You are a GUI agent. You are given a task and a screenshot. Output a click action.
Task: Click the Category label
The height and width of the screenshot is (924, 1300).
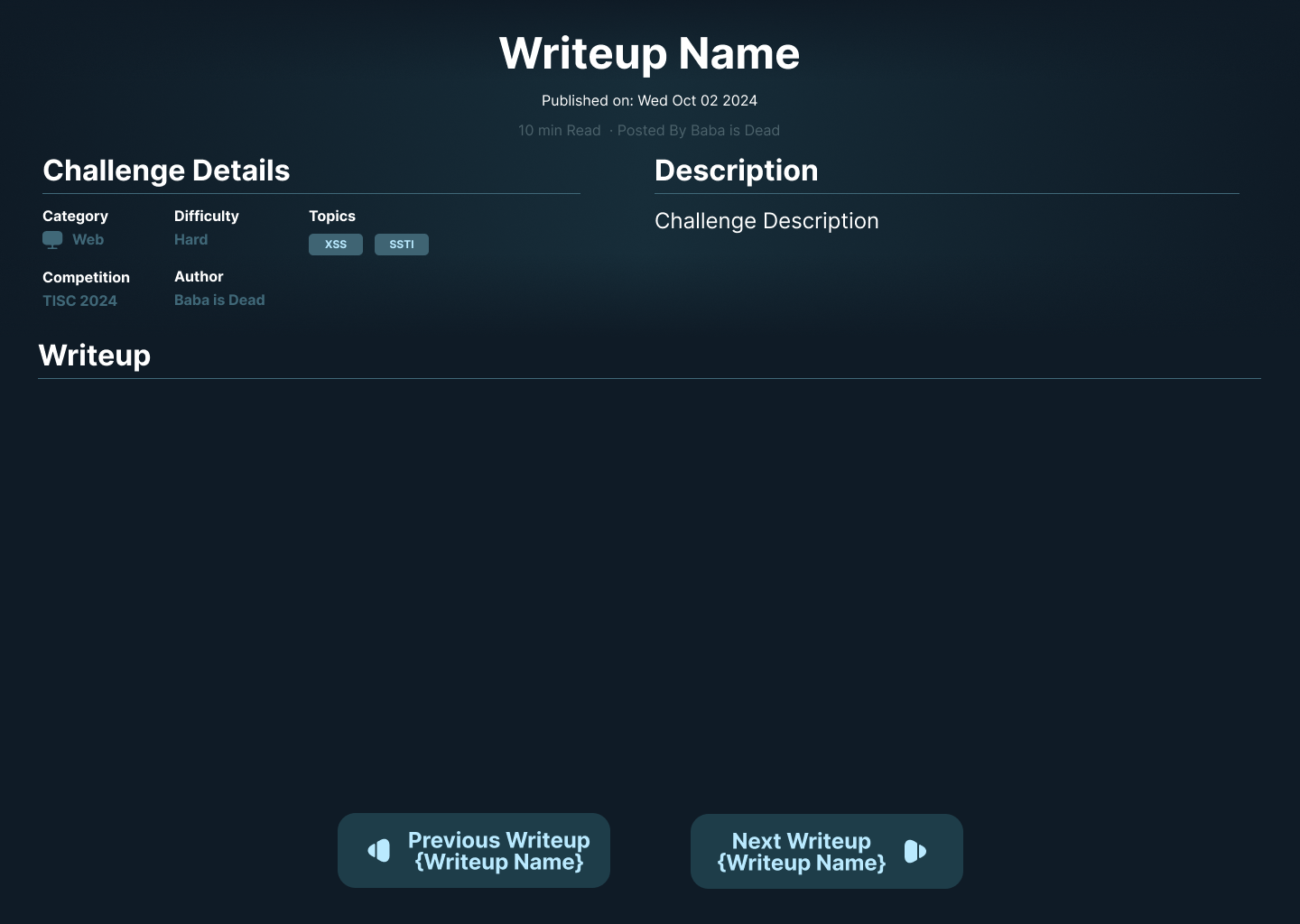coord(75,217)
